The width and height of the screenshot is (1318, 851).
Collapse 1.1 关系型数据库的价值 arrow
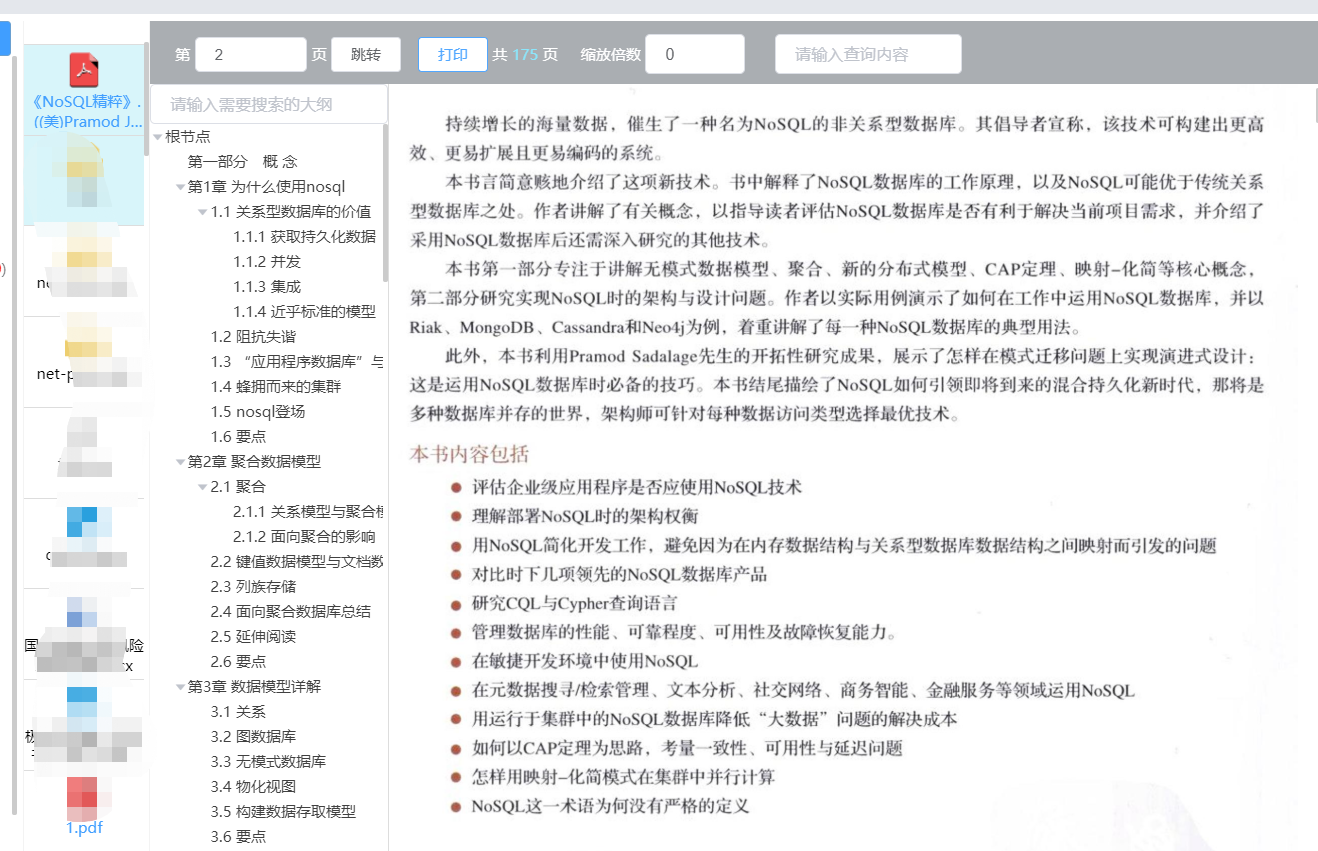point(203,212)
